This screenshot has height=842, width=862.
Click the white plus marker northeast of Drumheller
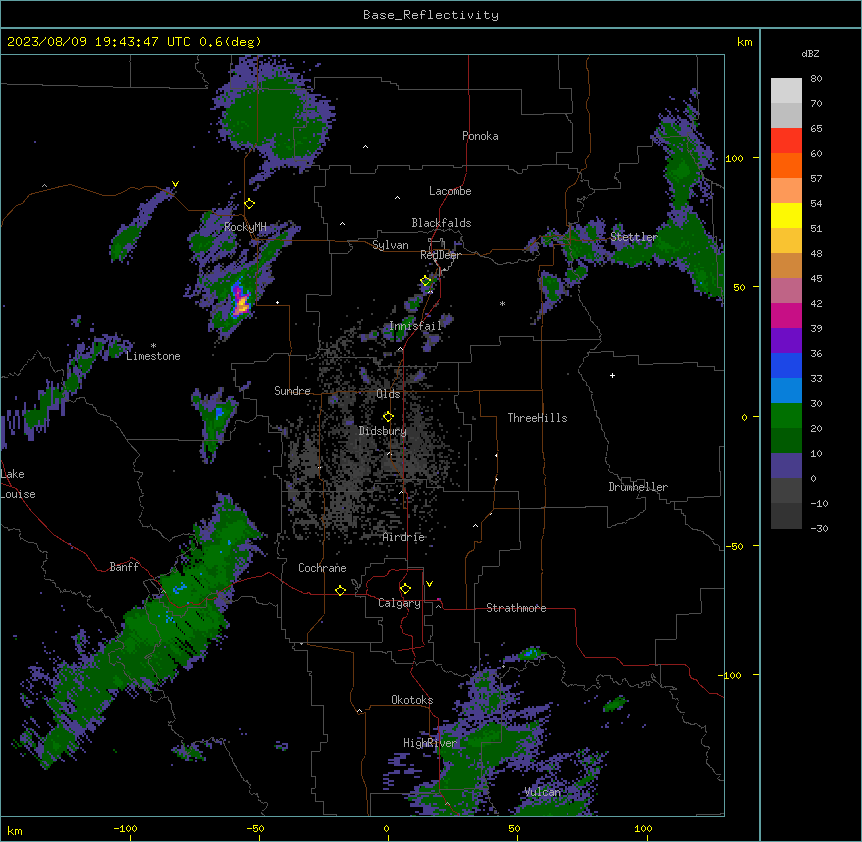[x=612, y=375]
